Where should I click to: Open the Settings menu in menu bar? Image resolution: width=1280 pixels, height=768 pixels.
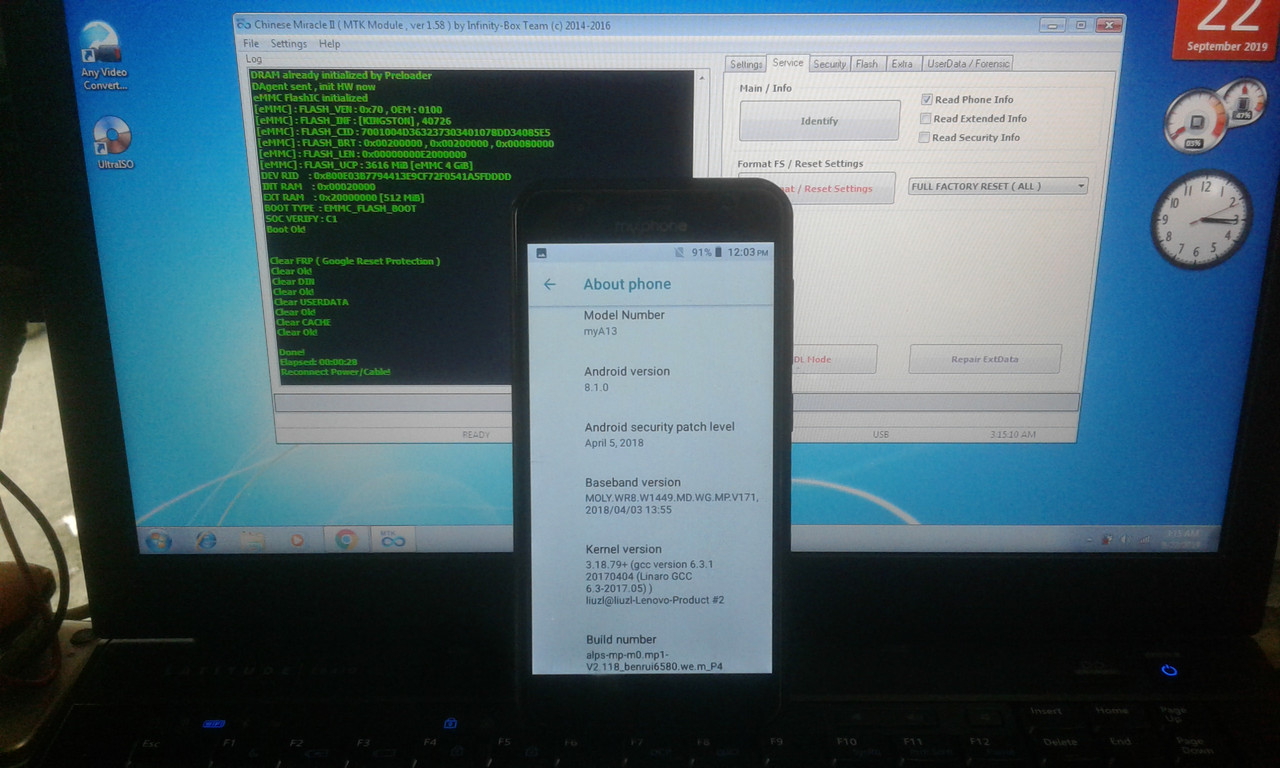tap(289, 44)
